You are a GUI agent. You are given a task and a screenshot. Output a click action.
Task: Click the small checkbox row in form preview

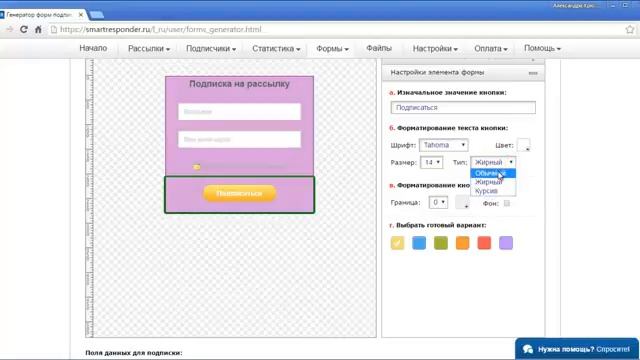[240, 167]
